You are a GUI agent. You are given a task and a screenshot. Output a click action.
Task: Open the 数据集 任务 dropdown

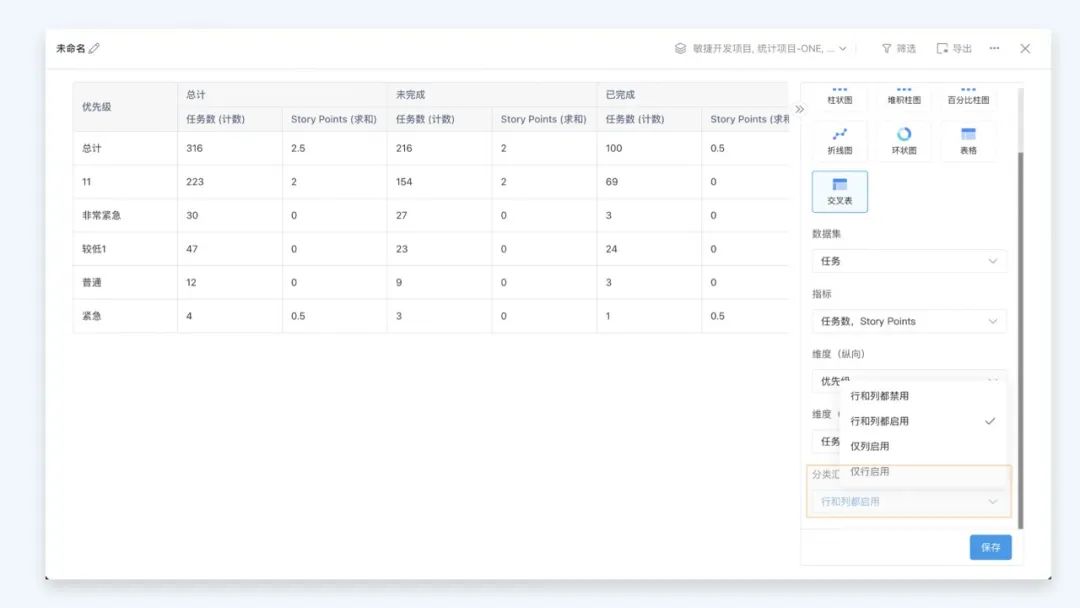coord(908,261)
